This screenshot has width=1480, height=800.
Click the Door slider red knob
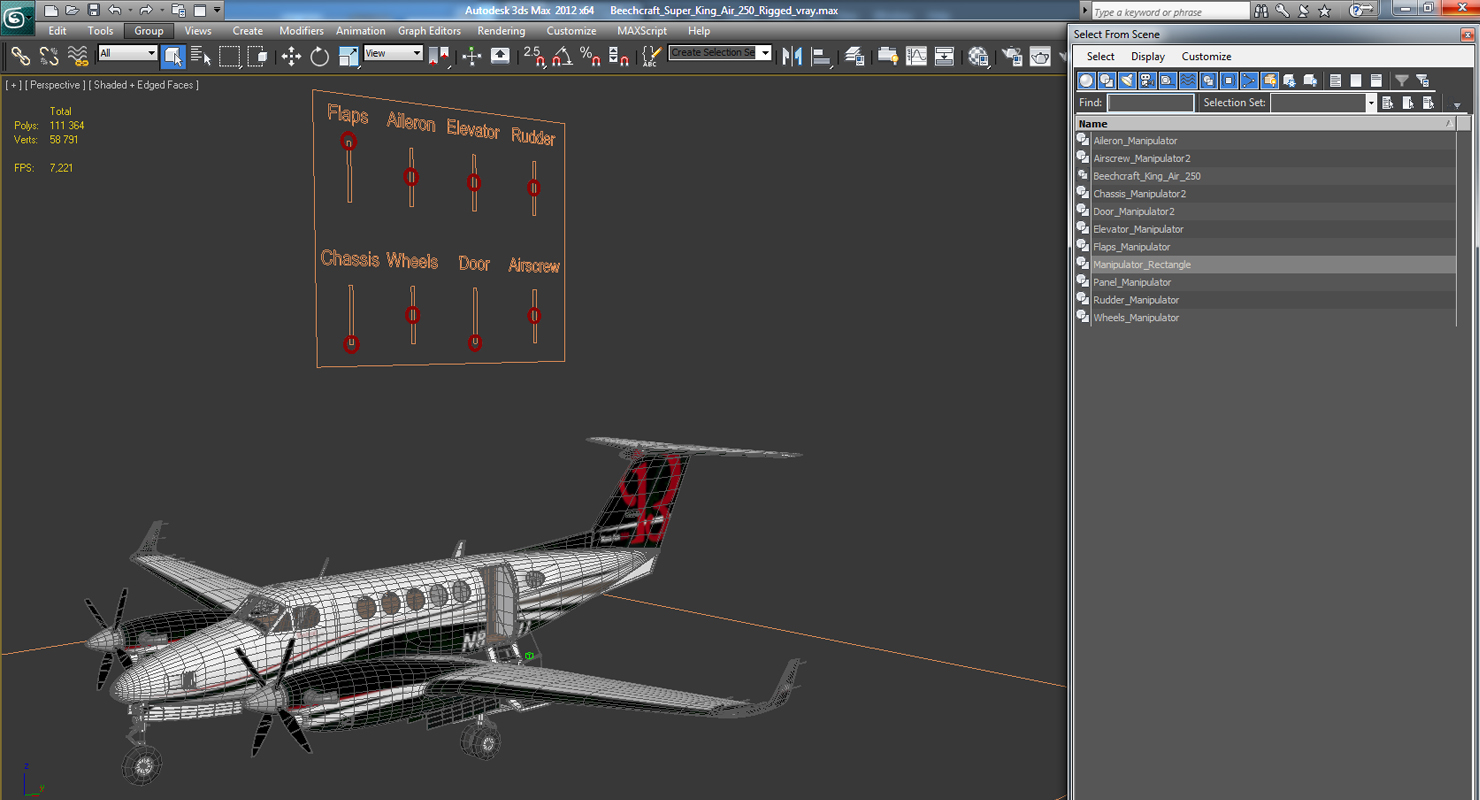coord(475,342)
